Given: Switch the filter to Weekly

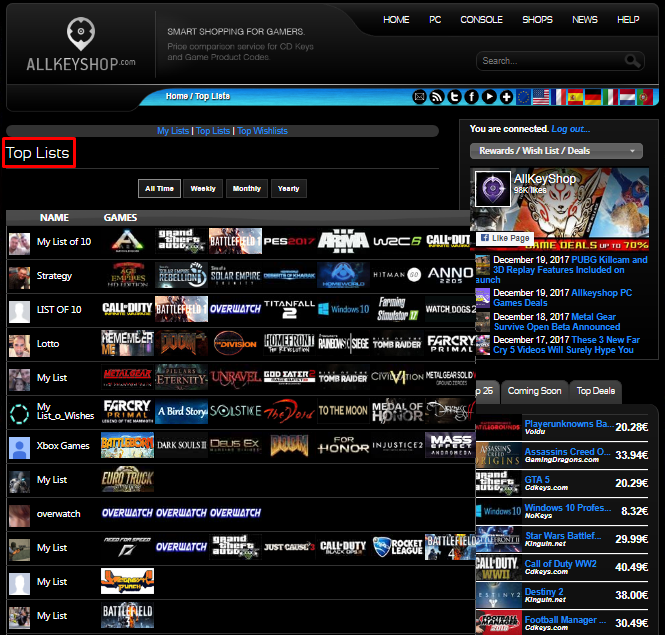Looking at the screenshot, I should point(203,188).
